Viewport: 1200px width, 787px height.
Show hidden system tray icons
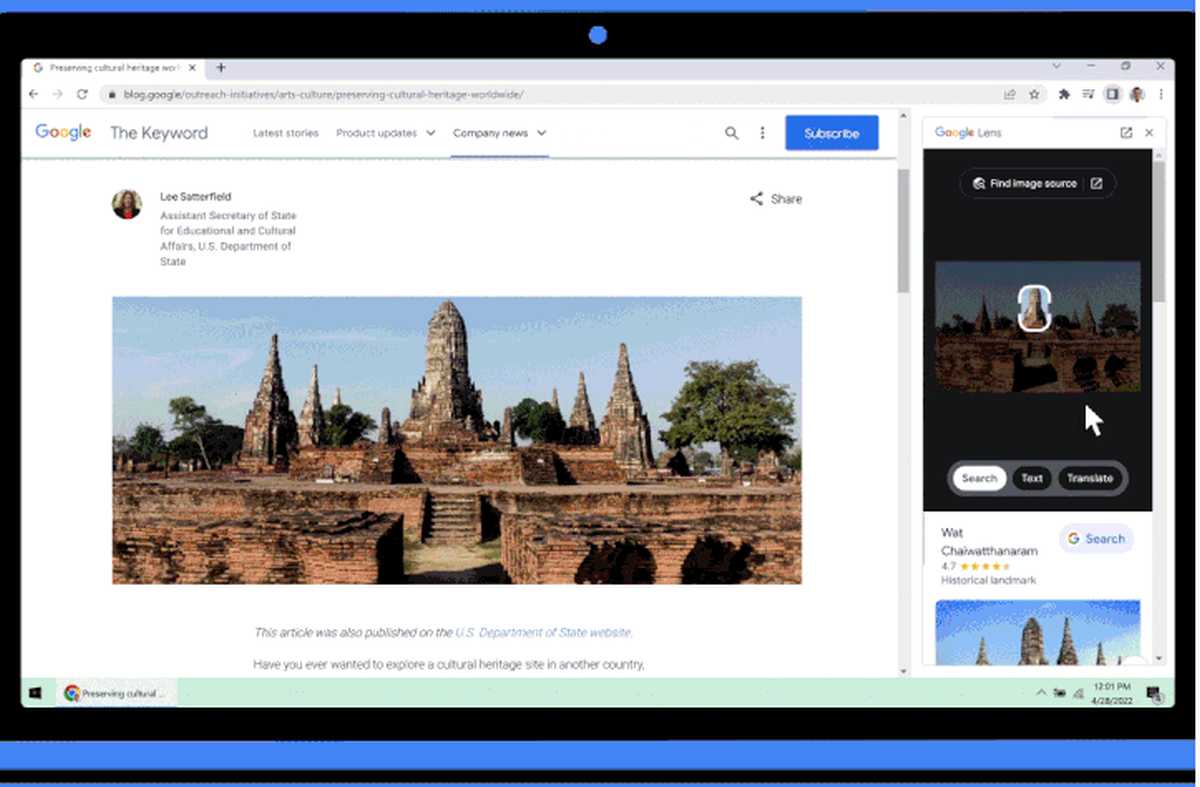coord(1041,693)
